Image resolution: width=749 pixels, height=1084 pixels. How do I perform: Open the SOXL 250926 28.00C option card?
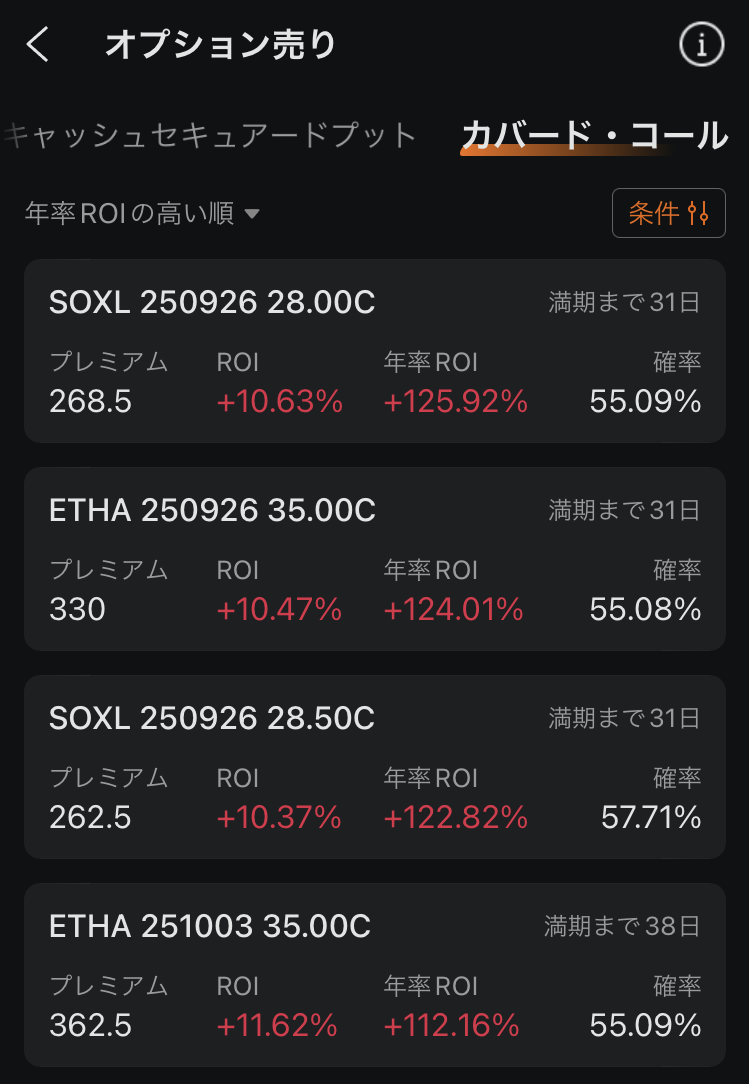coord(374,350)
